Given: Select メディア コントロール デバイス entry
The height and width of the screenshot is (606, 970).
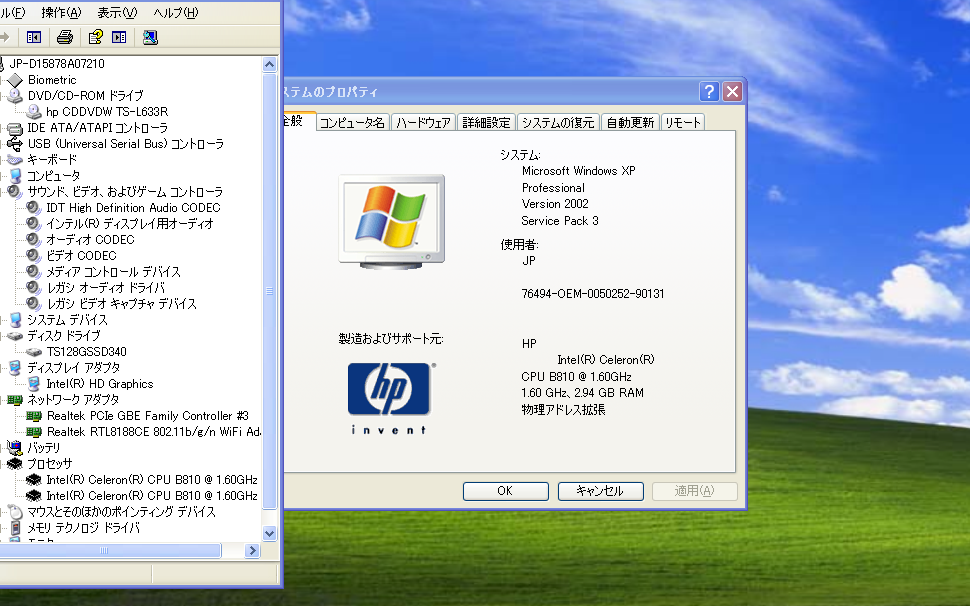Looking at the screenshot, I should click(x=113, y=272).
